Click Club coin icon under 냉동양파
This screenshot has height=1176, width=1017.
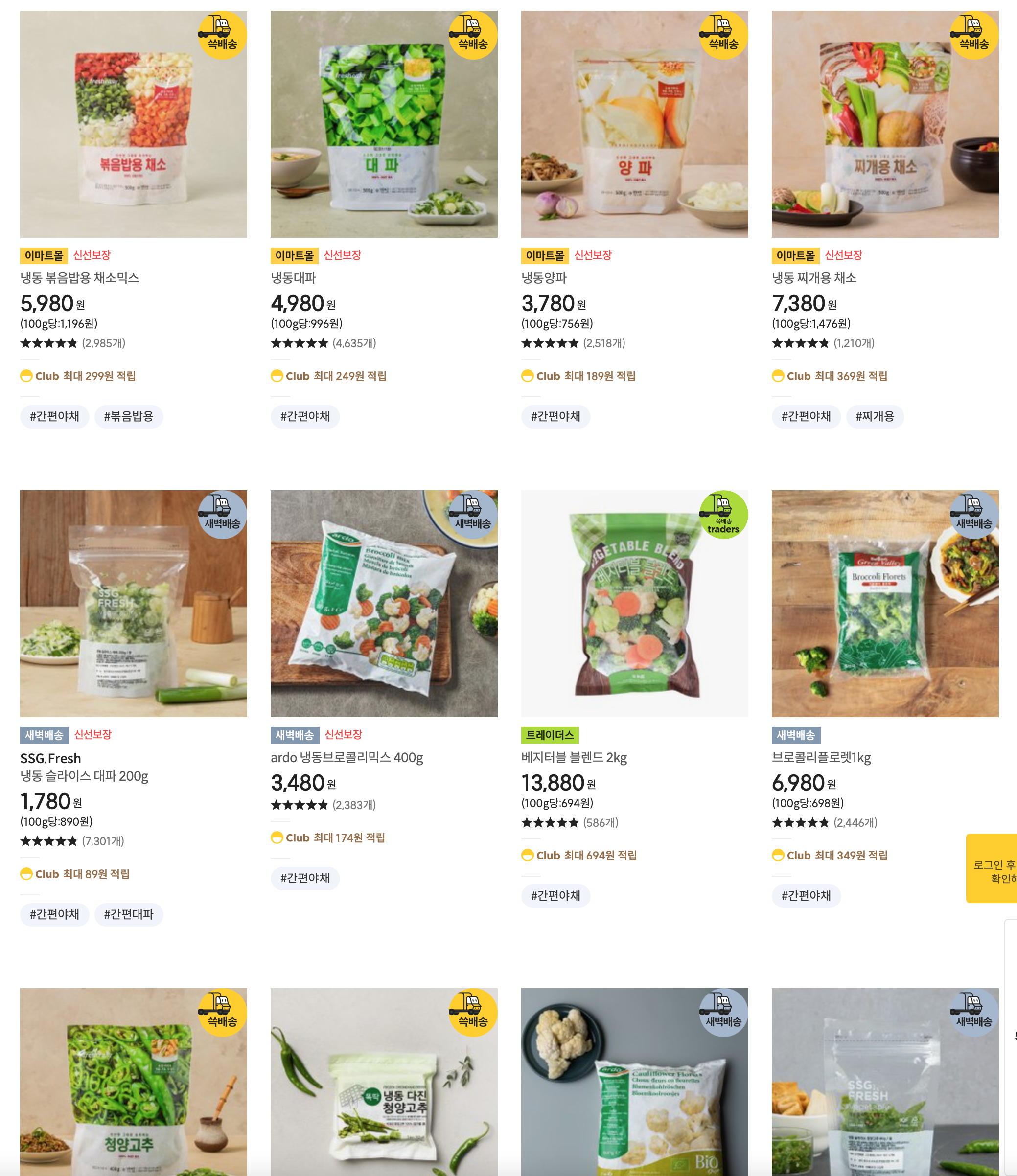click(527, 376)
